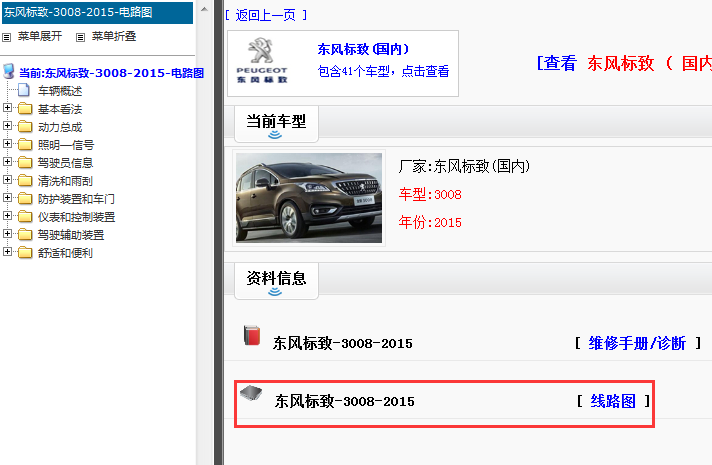Open the 维修手册/诊断 link
This screenshot has height=465, width=712.
coord(637,343)
